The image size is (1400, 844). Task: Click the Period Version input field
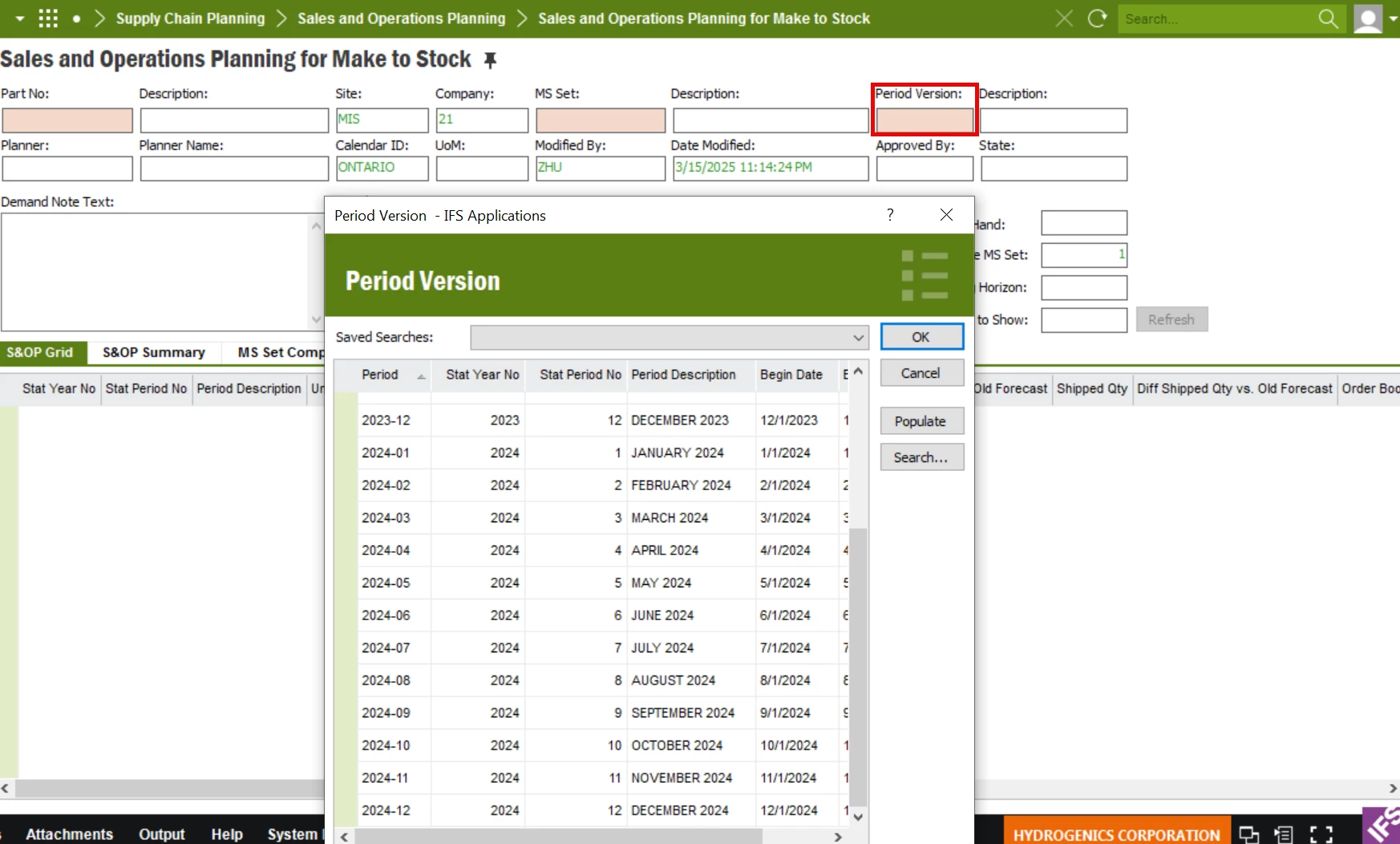click(925, 120)
